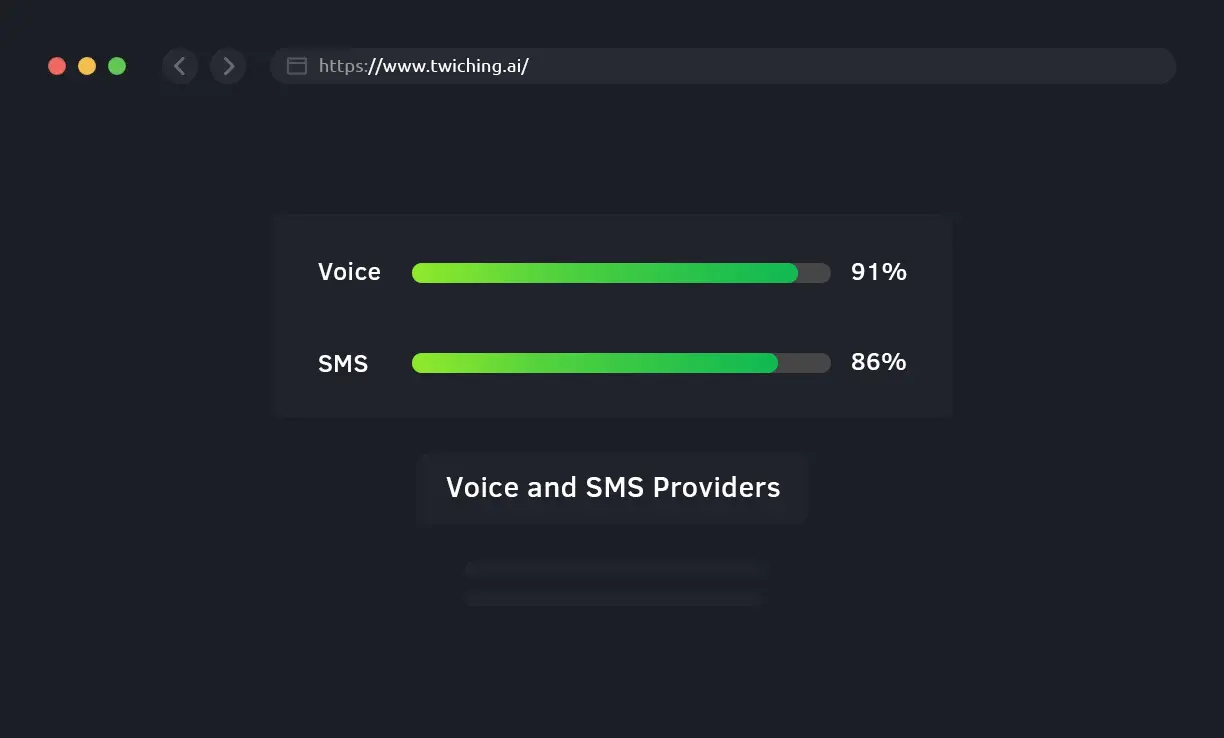
Task: Click the page icon in address bar
Action: coord(297,66)
